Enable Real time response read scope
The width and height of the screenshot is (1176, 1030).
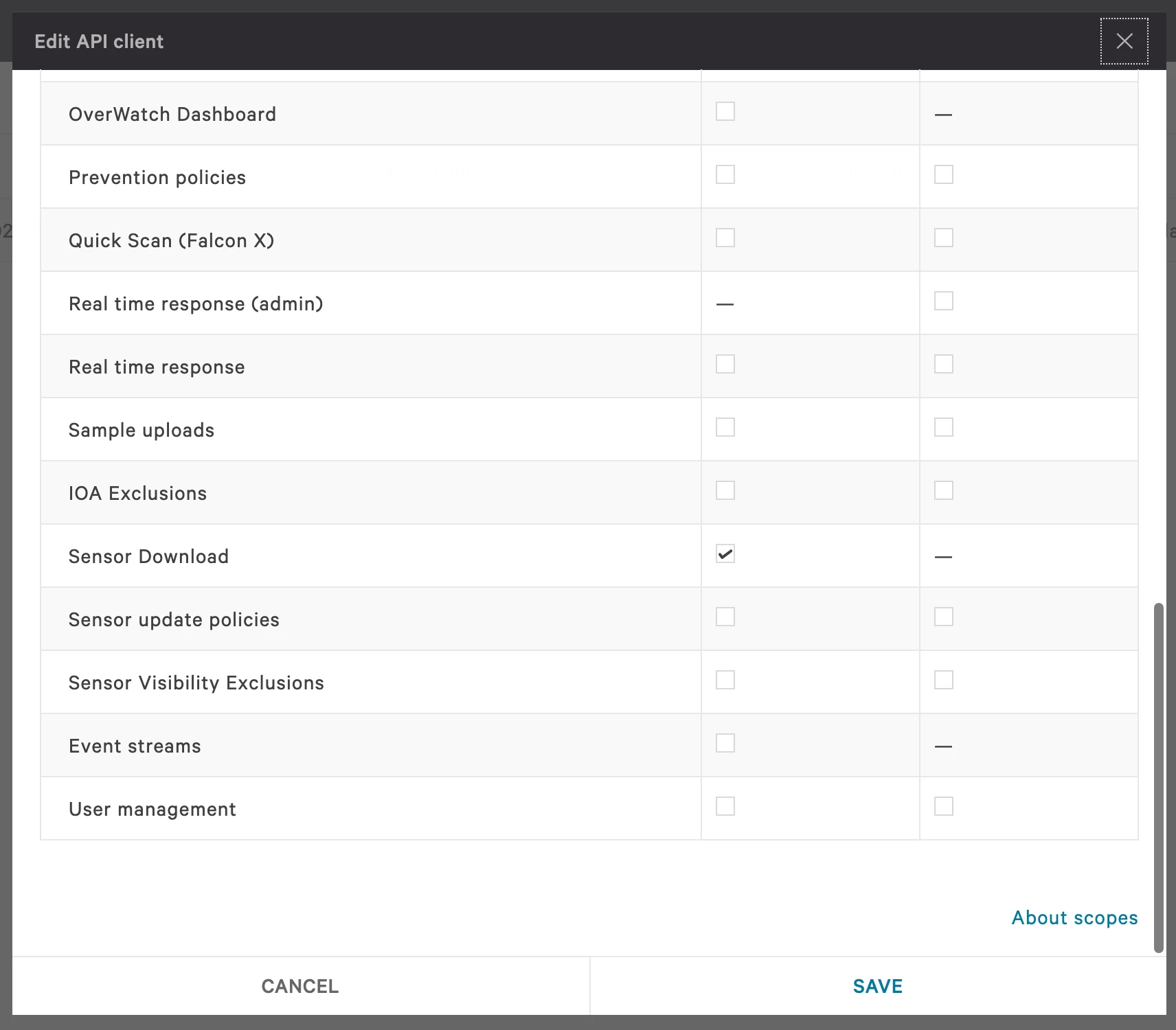point(725,364)
